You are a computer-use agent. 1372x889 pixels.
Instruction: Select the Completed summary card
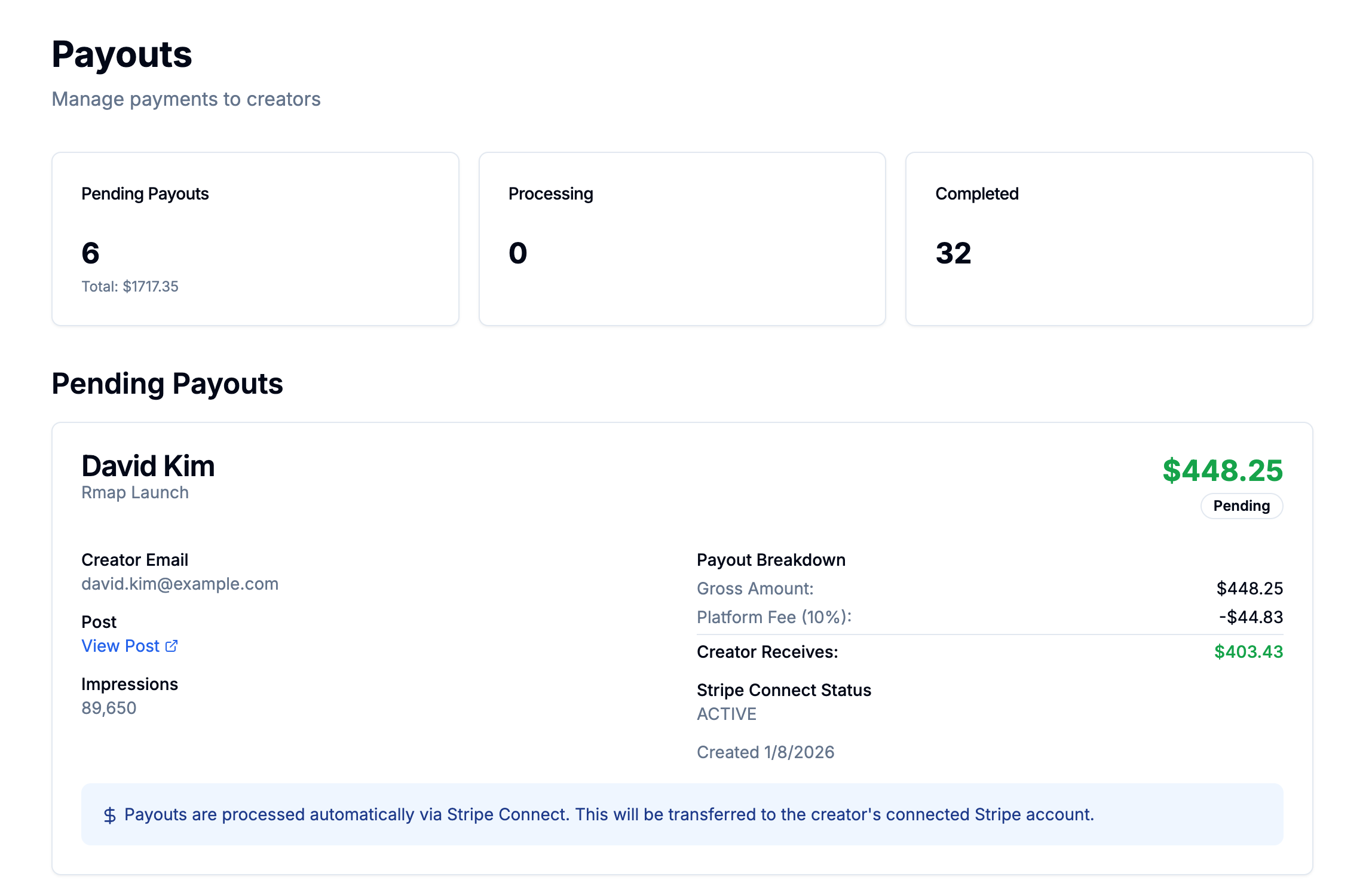pos(1108,239)
